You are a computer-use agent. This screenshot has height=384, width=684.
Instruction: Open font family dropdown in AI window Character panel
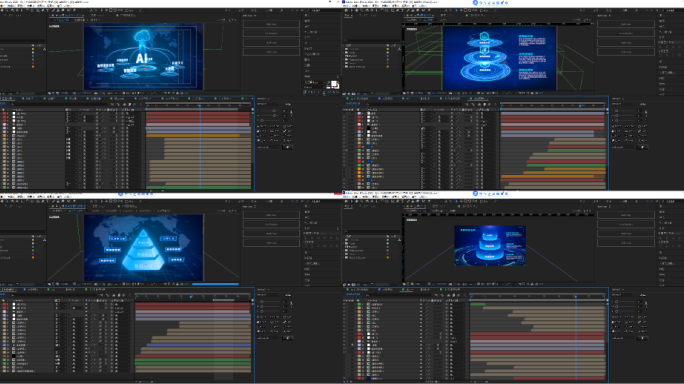coord(322,76)
